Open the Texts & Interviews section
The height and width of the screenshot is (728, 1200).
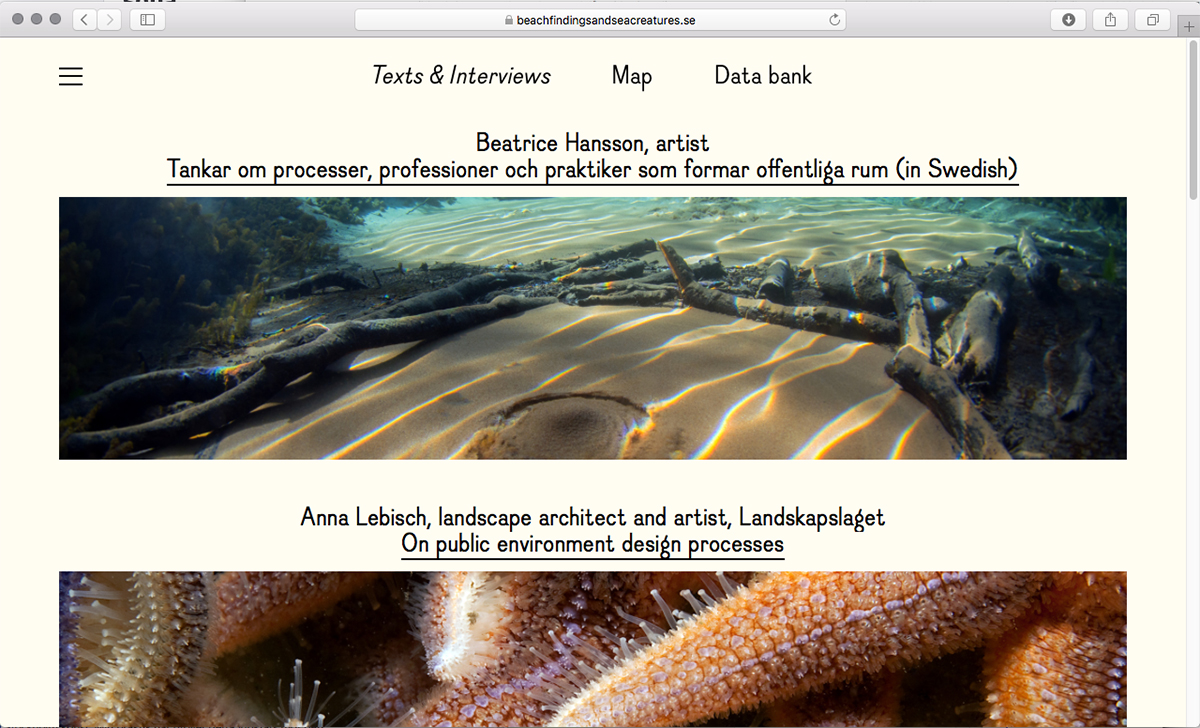point(461,76)
